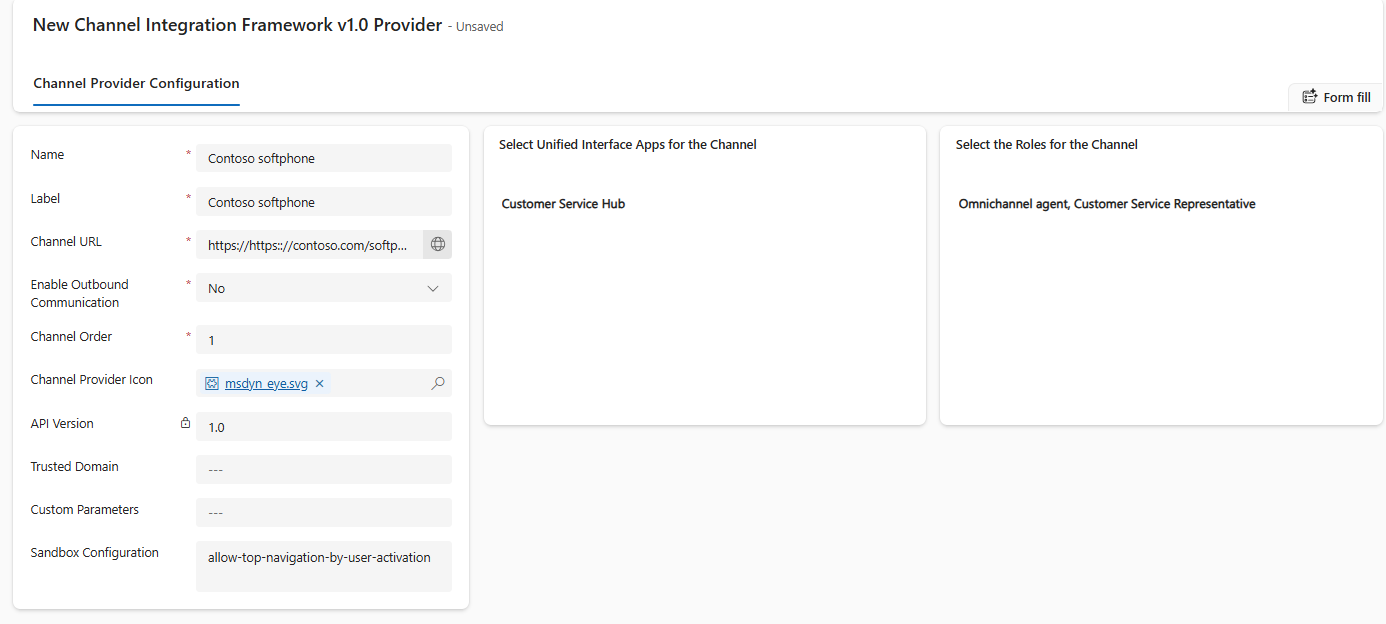Click the Trusted Domain field
1386x624 pixels.
click(x=323, y=470)
